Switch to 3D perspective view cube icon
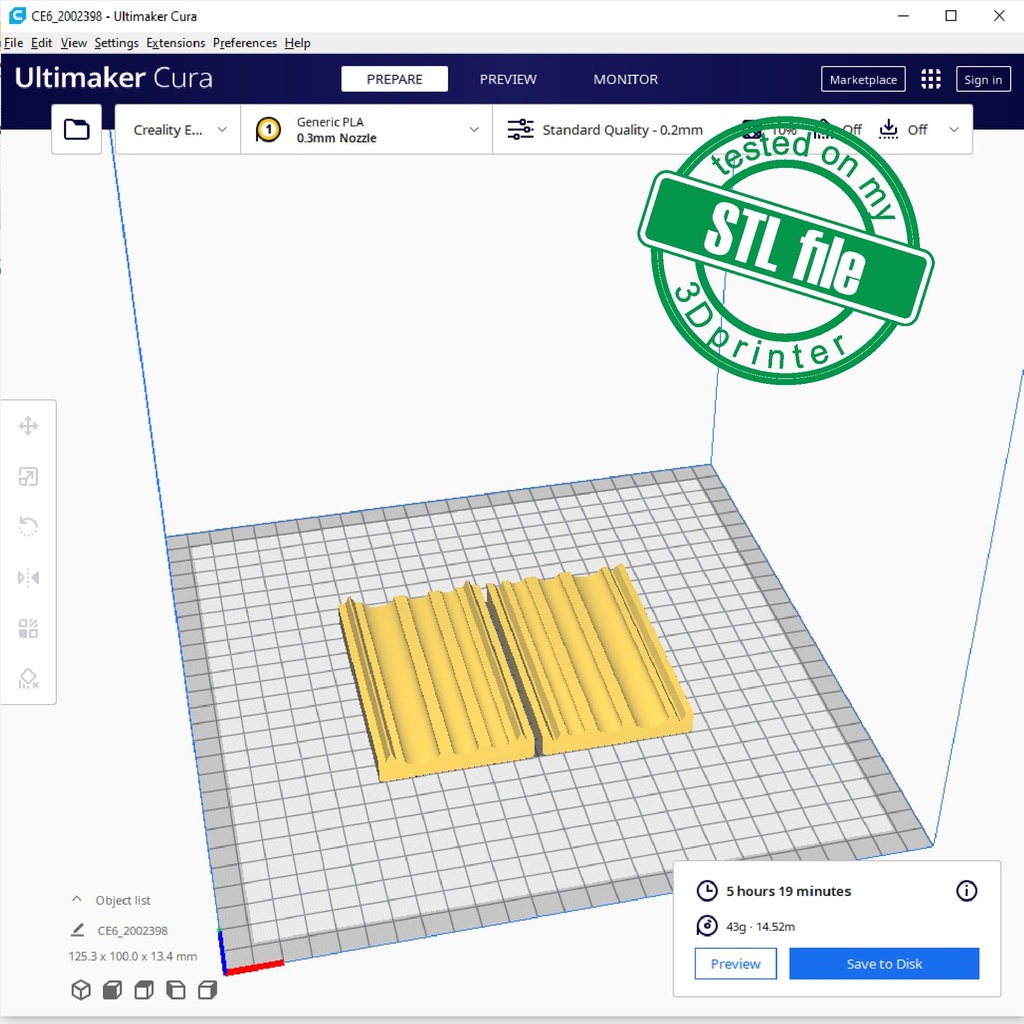The width and height of the screenshot is (1024, 1024). [81, 990]
